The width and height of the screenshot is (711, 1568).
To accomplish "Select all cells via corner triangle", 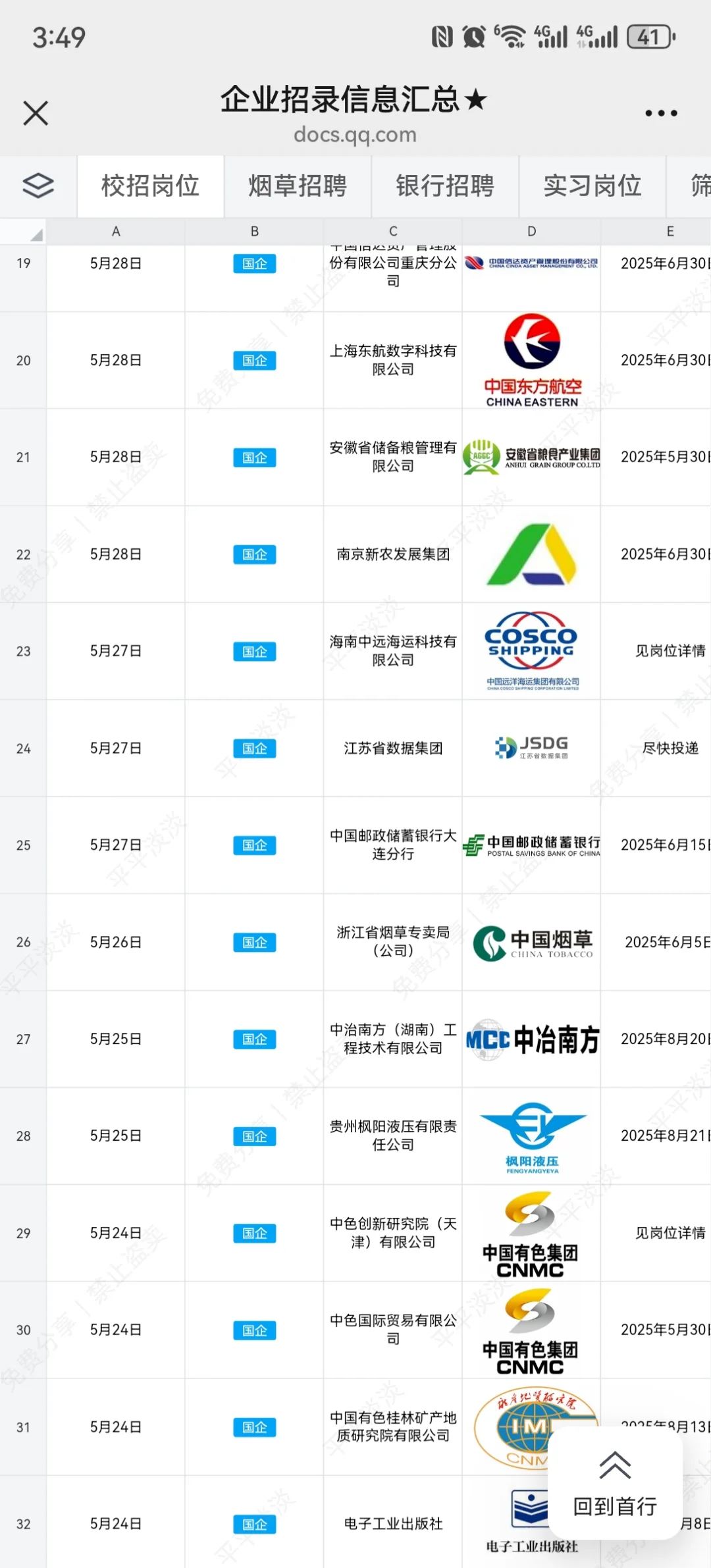I will point(23,232).
